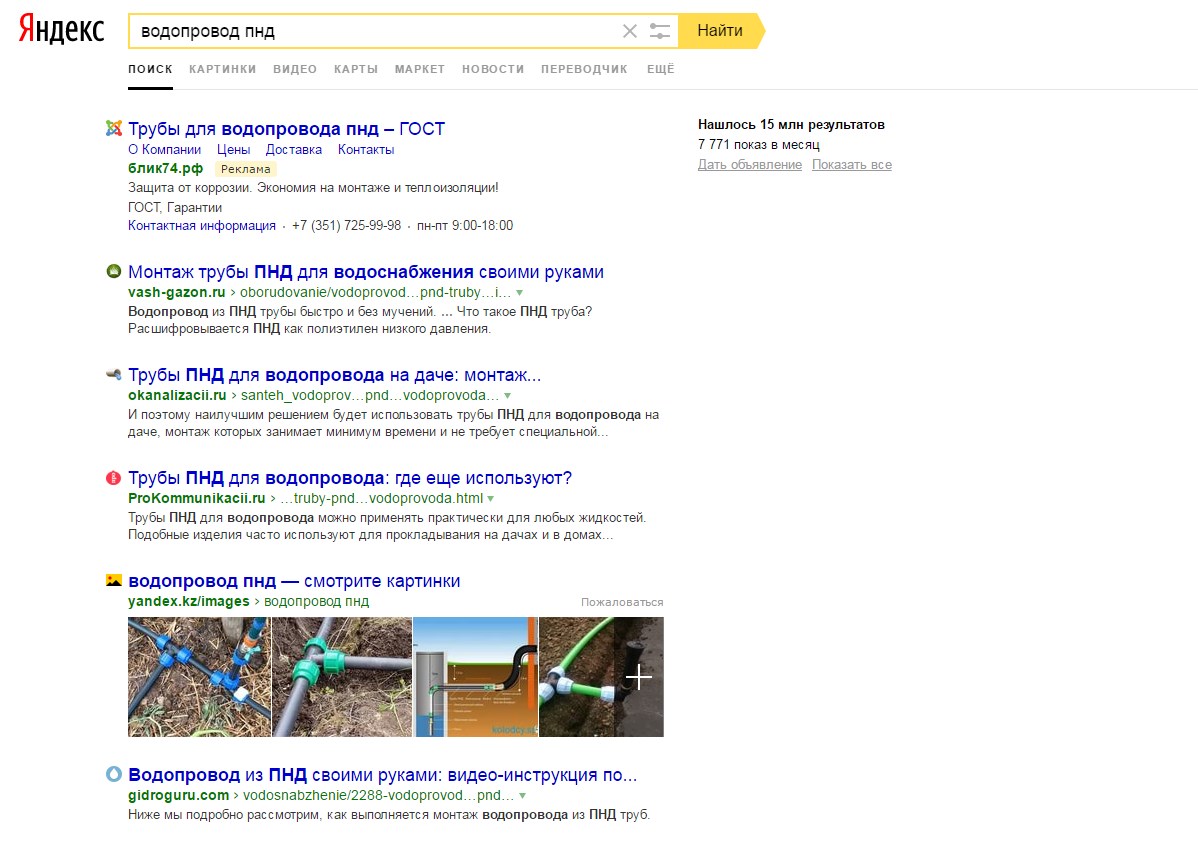
Task: Click the водопровод пнд path after yandex.kz/images
Action: (316, 601)
